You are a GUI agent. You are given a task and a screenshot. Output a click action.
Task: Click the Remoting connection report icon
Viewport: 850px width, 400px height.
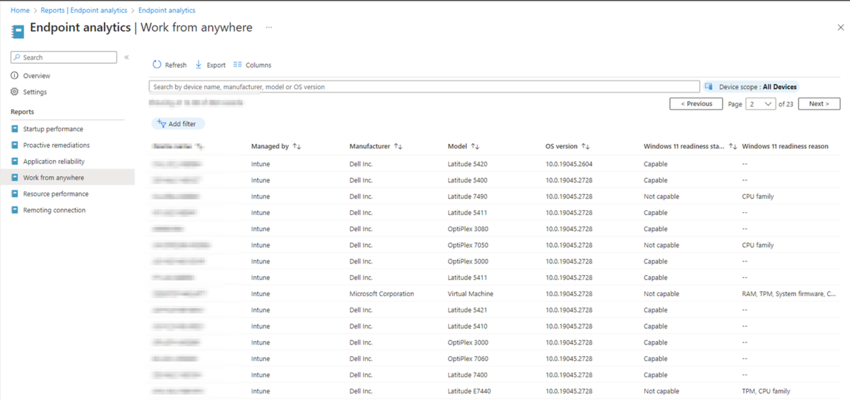(x=15, y=210)
